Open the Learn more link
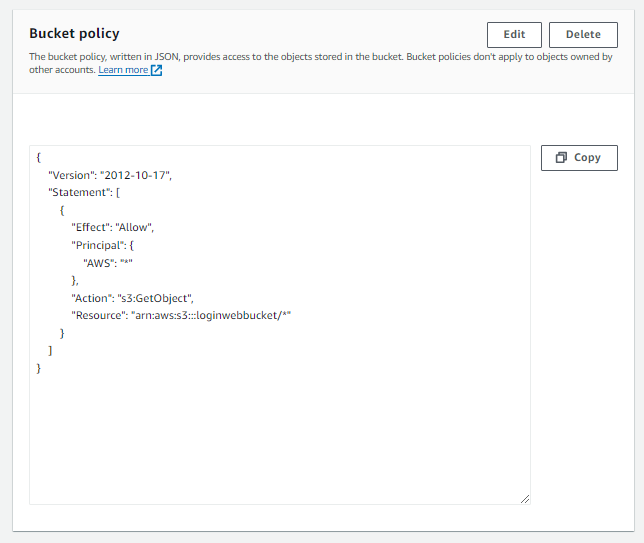The width and height of the screenshot is (644, 543). coord(123,70)
